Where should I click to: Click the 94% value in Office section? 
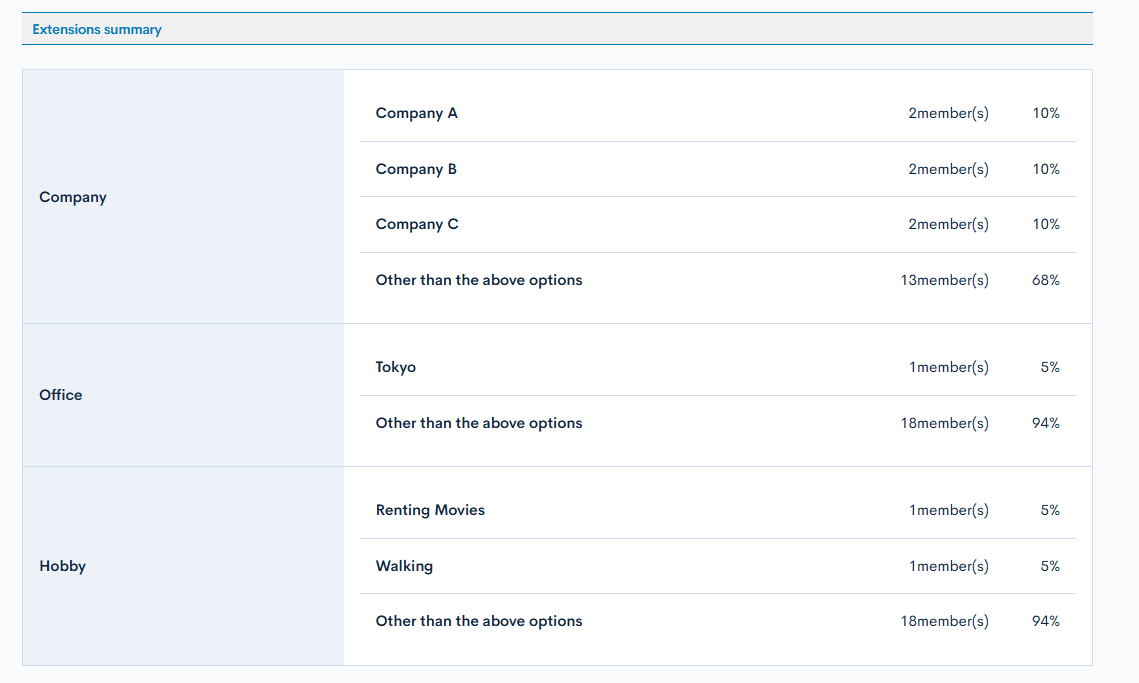click(1046, 423)
